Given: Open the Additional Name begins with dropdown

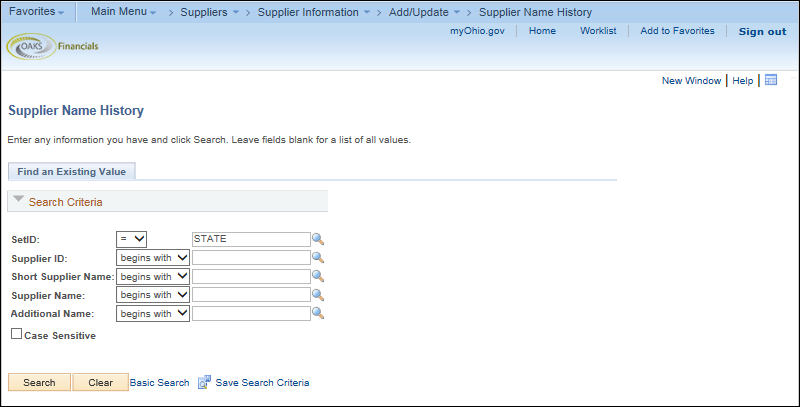Looking at the screenshot, I should click(153, 313).
